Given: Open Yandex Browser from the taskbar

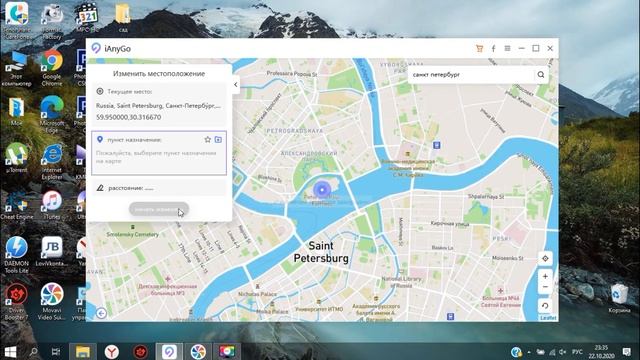Looking at the screenshot, I should [111, 351].
